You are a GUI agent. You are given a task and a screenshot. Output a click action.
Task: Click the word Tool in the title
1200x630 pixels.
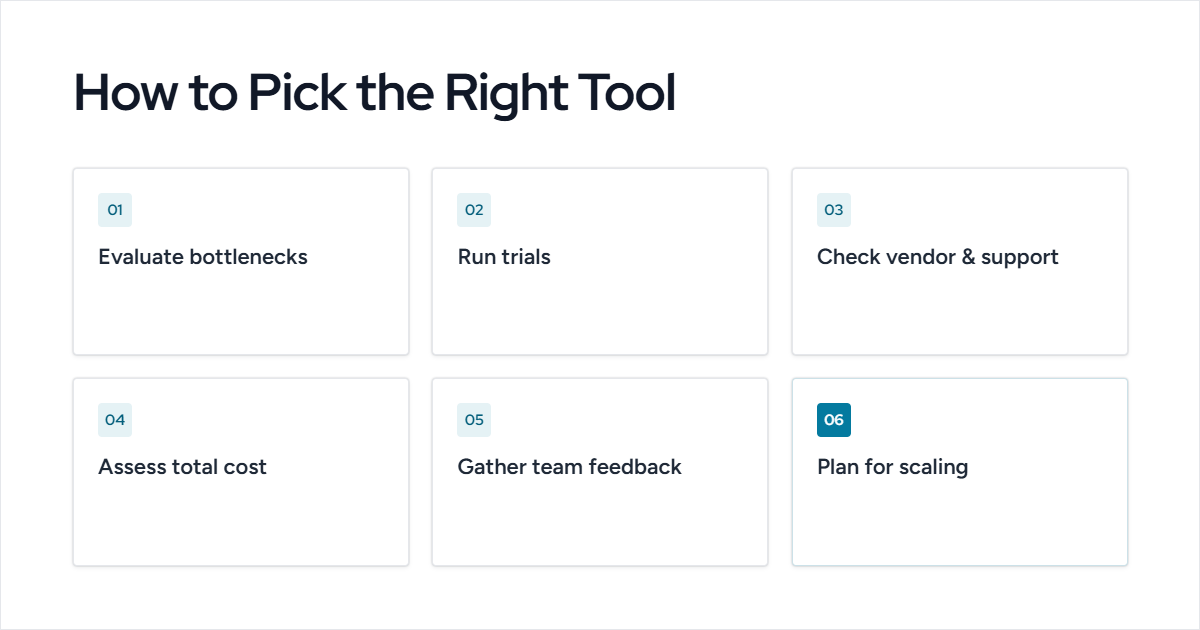625,93
